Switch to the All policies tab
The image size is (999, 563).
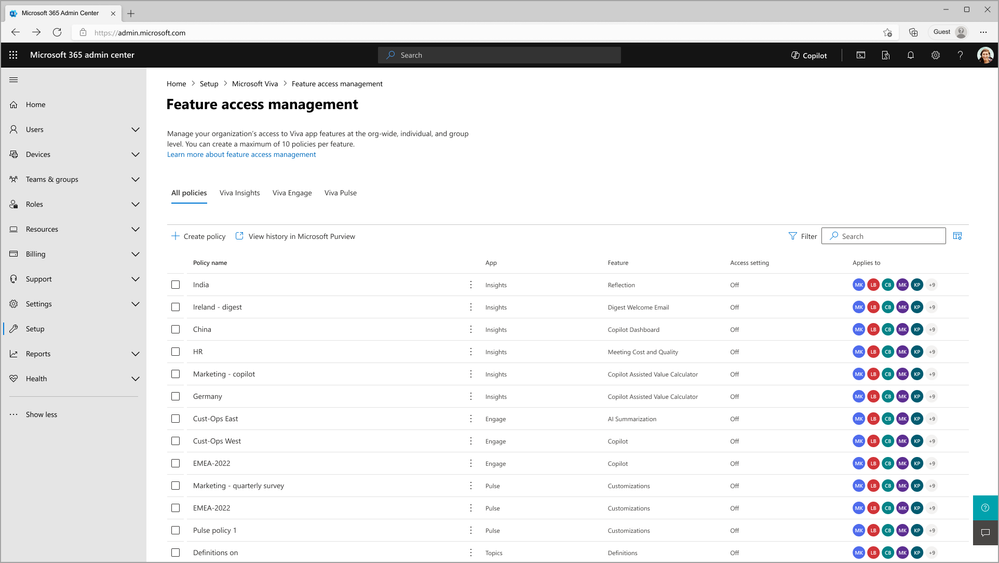coord(189,193)
